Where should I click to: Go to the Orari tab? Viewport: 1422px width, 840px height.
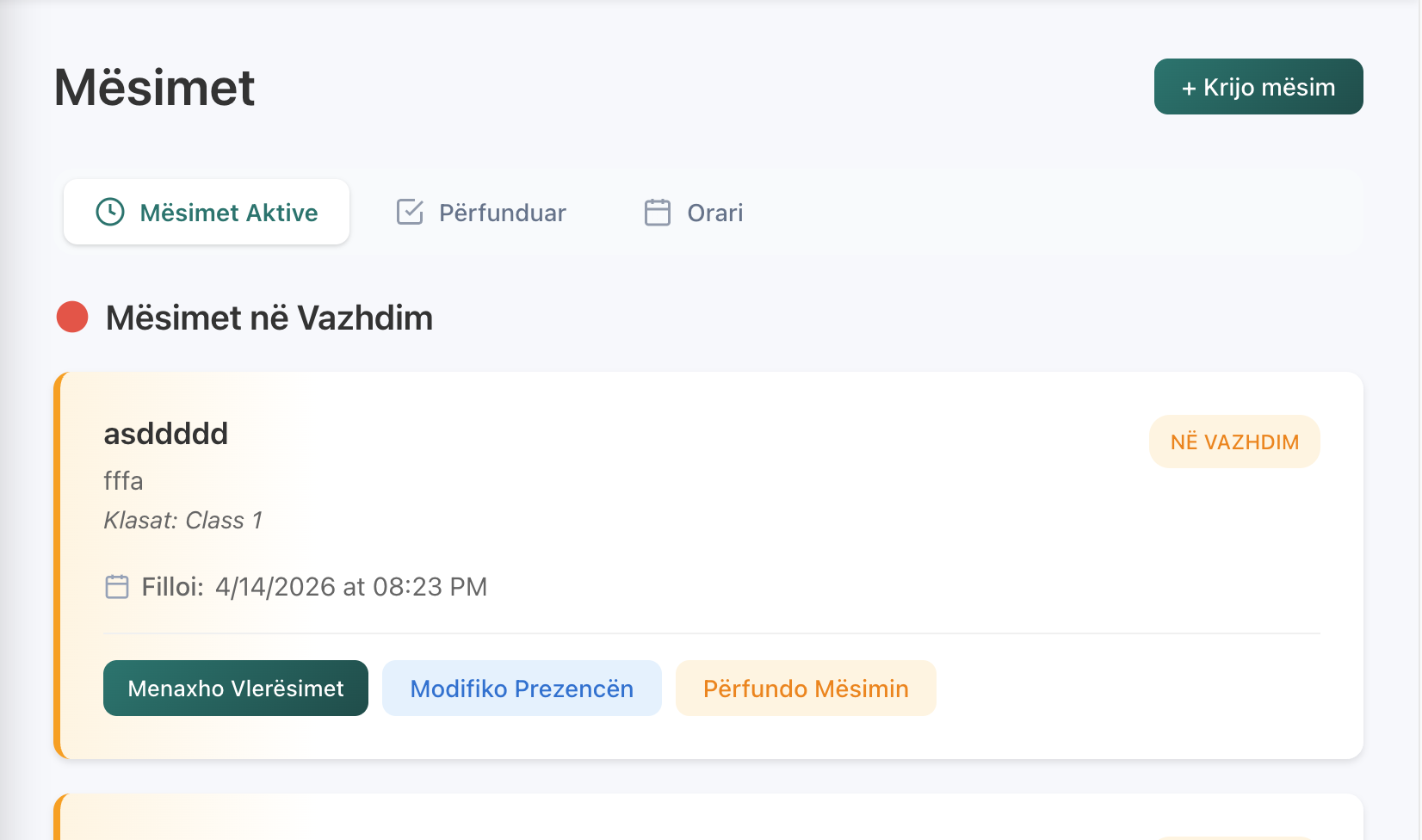[x=694, y=212]
